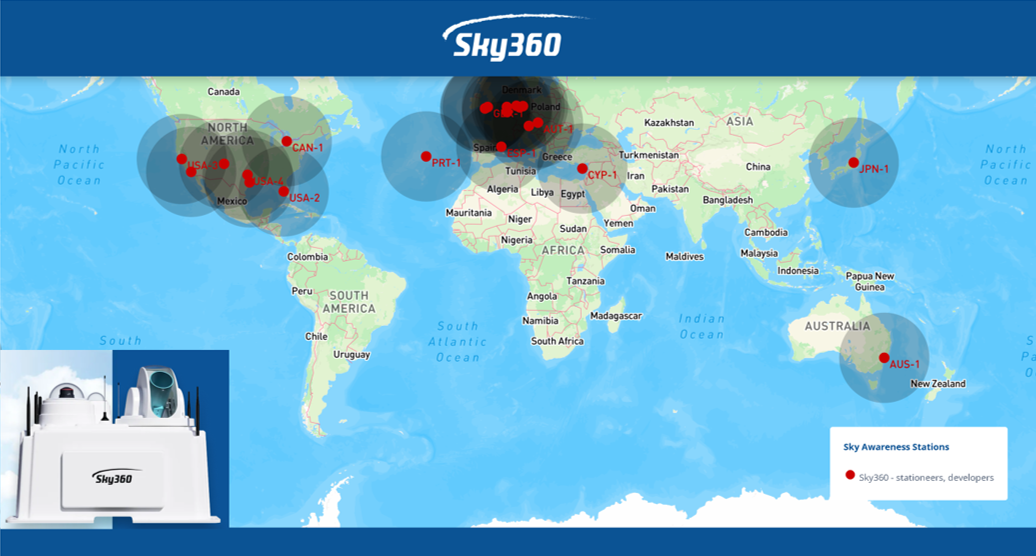Click the Kazakhstan map label
1036x556 pixels.
coord(669,123)
